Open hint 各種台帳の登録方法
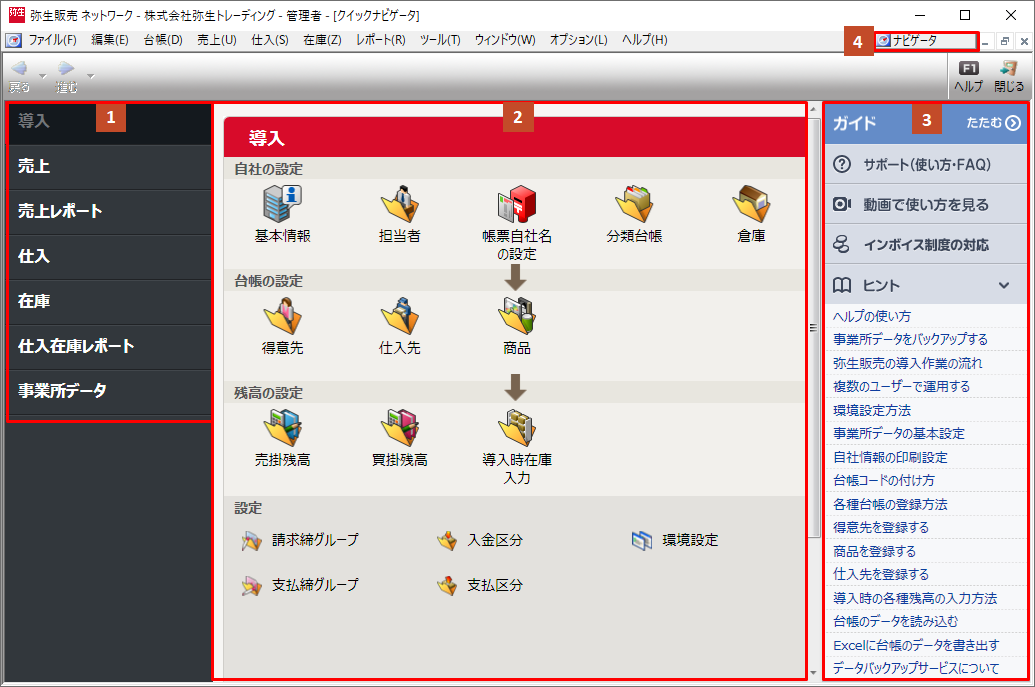 point(890,504)
